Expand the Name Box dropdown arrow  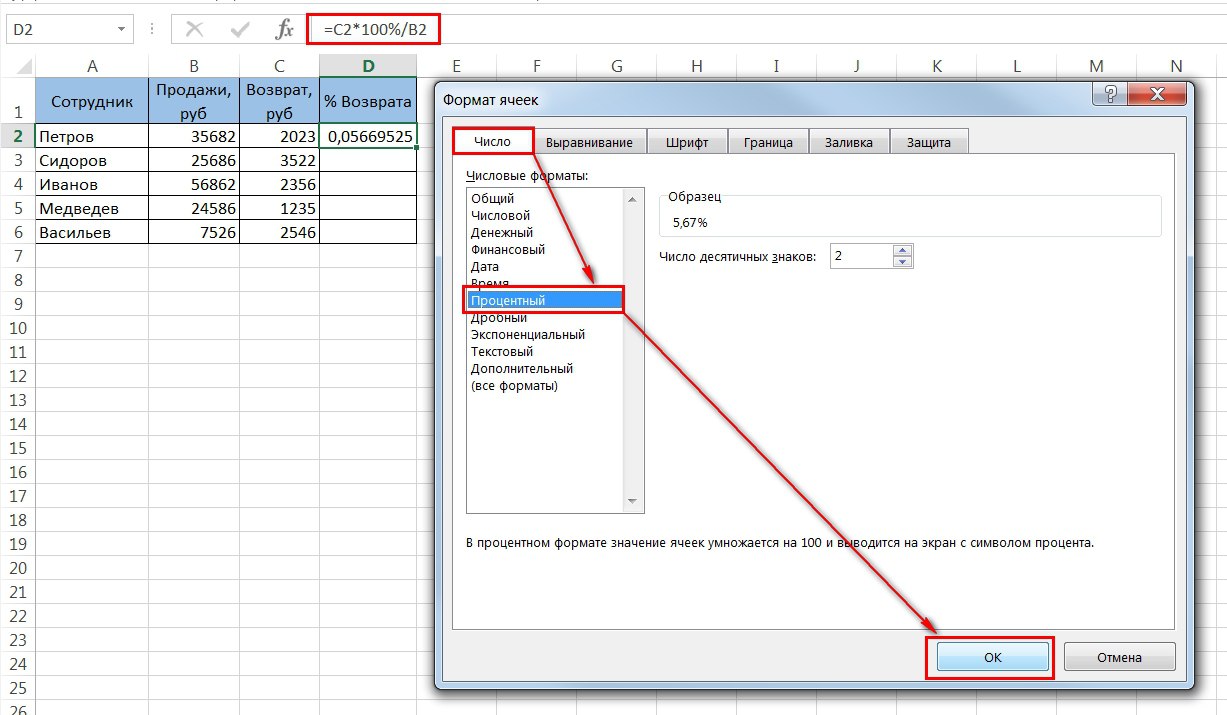[123, 30]
